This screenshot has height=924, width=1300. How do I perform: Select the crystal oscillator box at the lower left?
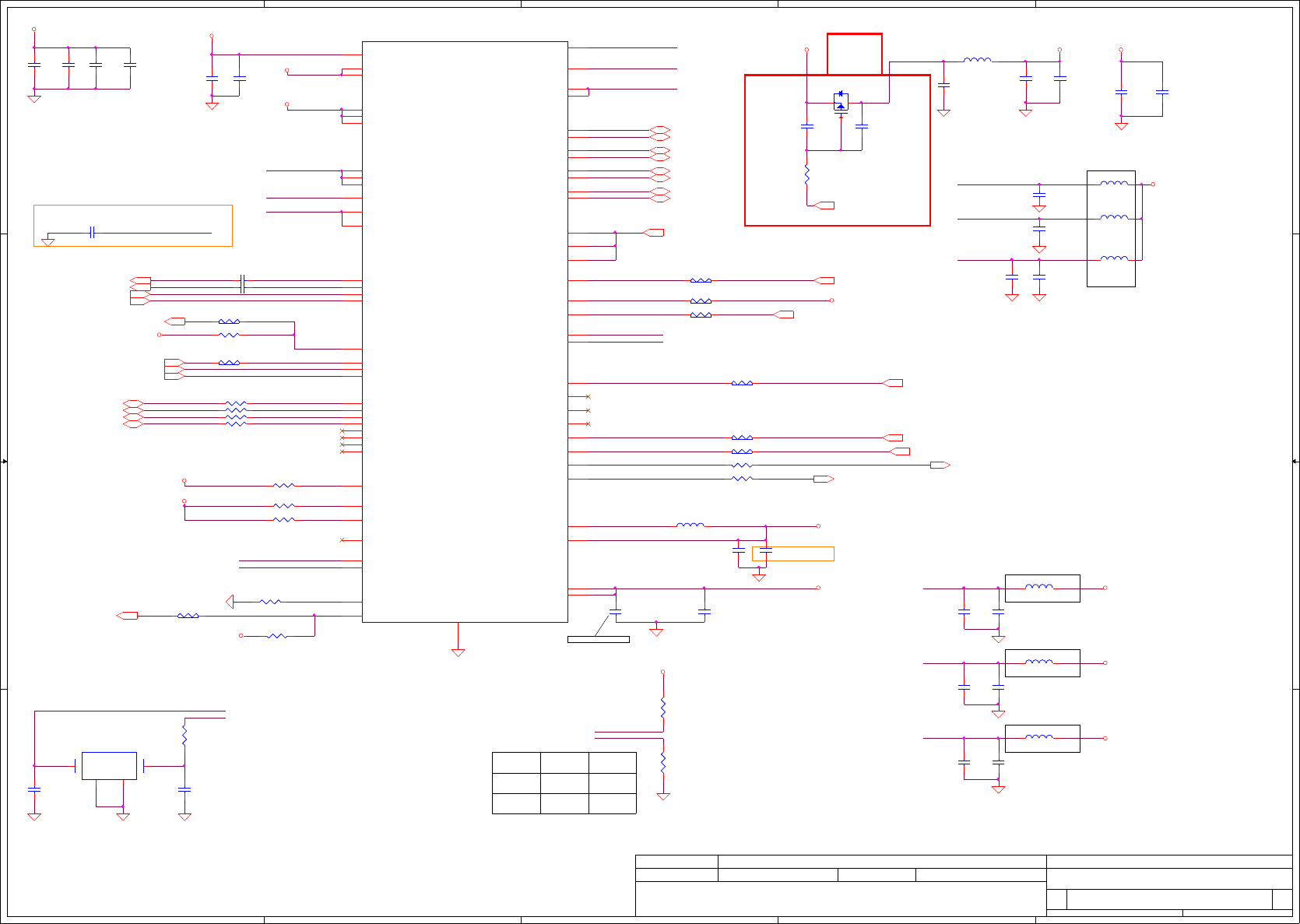(x=109, y=766)
